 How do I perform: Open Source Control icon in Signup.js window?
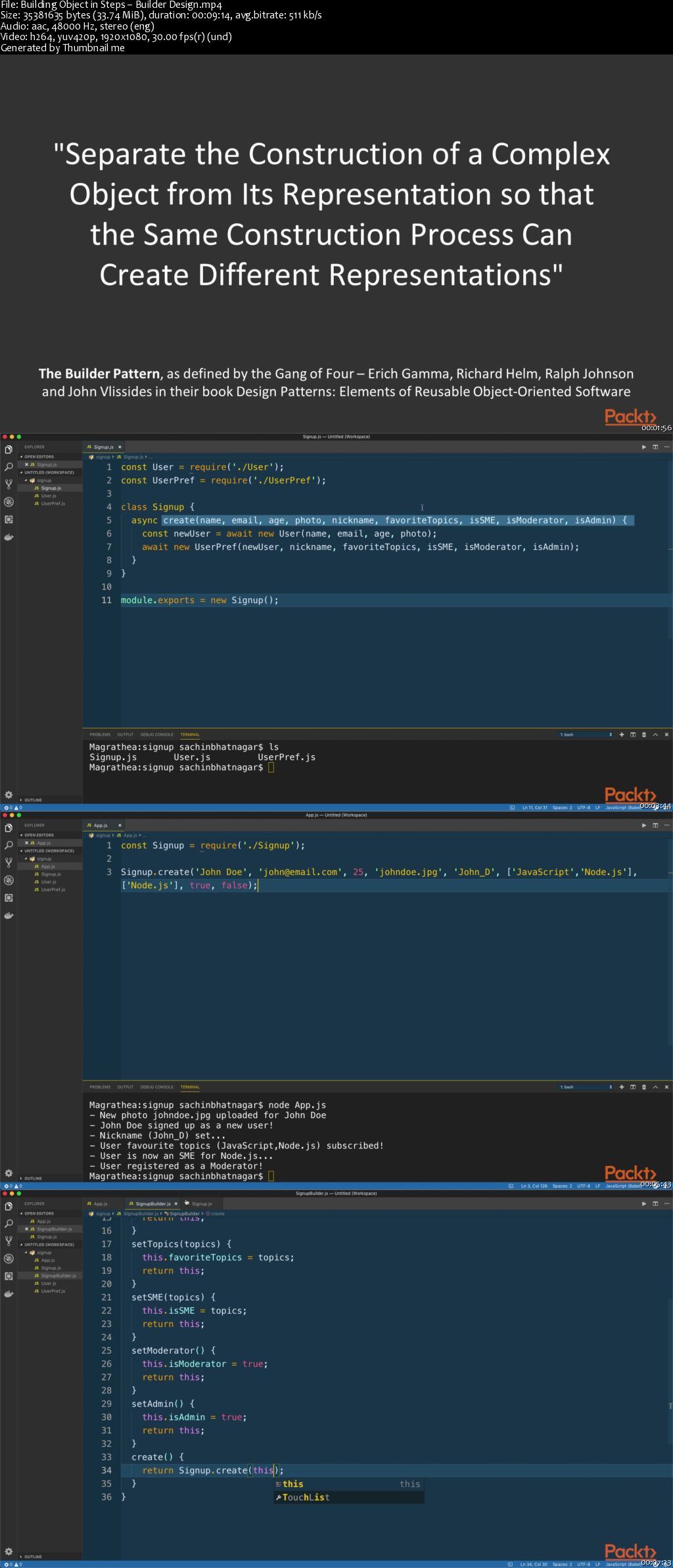[x=9, y=484]
